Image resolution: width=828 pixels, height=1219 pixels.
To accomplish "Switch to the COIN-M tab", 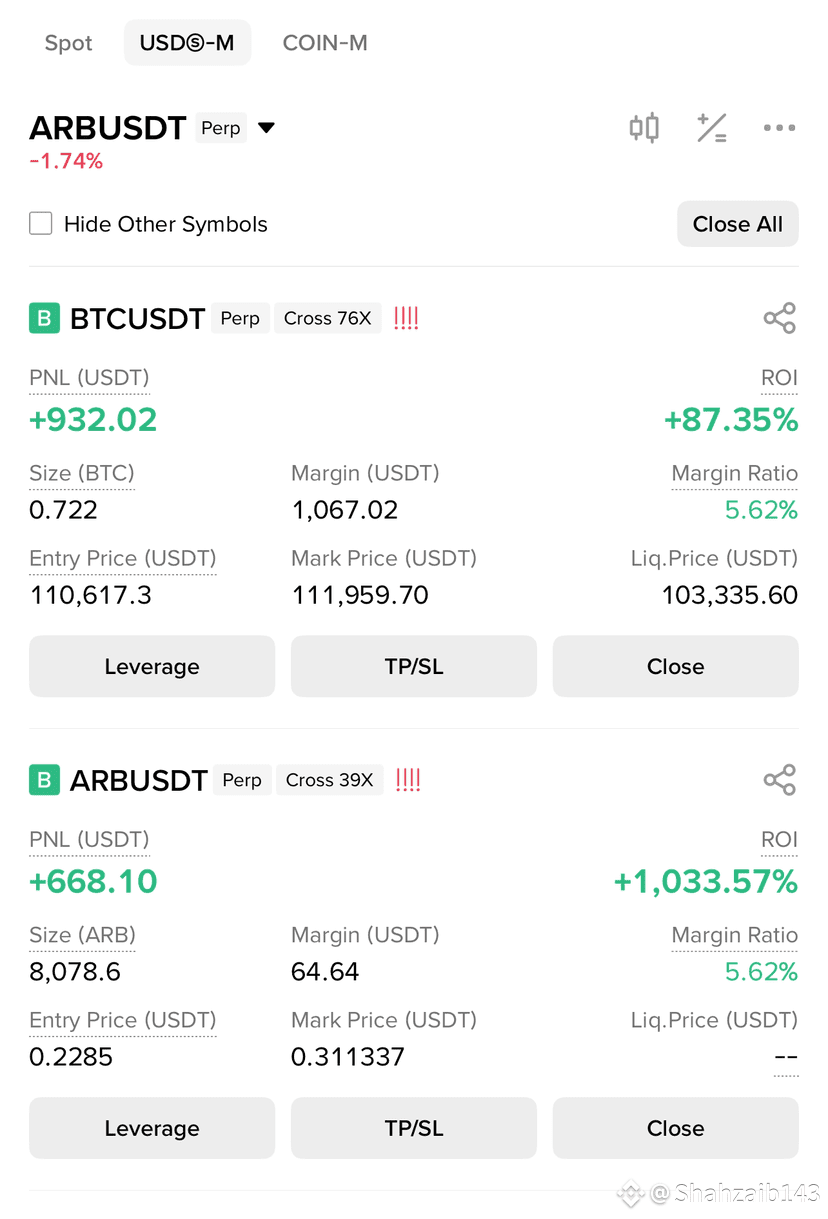I will click(x=325, y=43).
